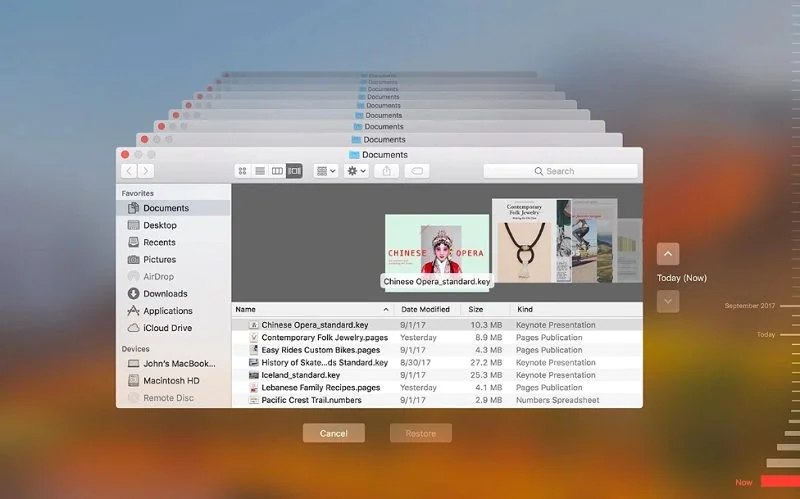Image resolution: width=800 pixels, height=499 pixels.
Task: Open the item arrangement dropdown
Action: [x=326, y=171]
